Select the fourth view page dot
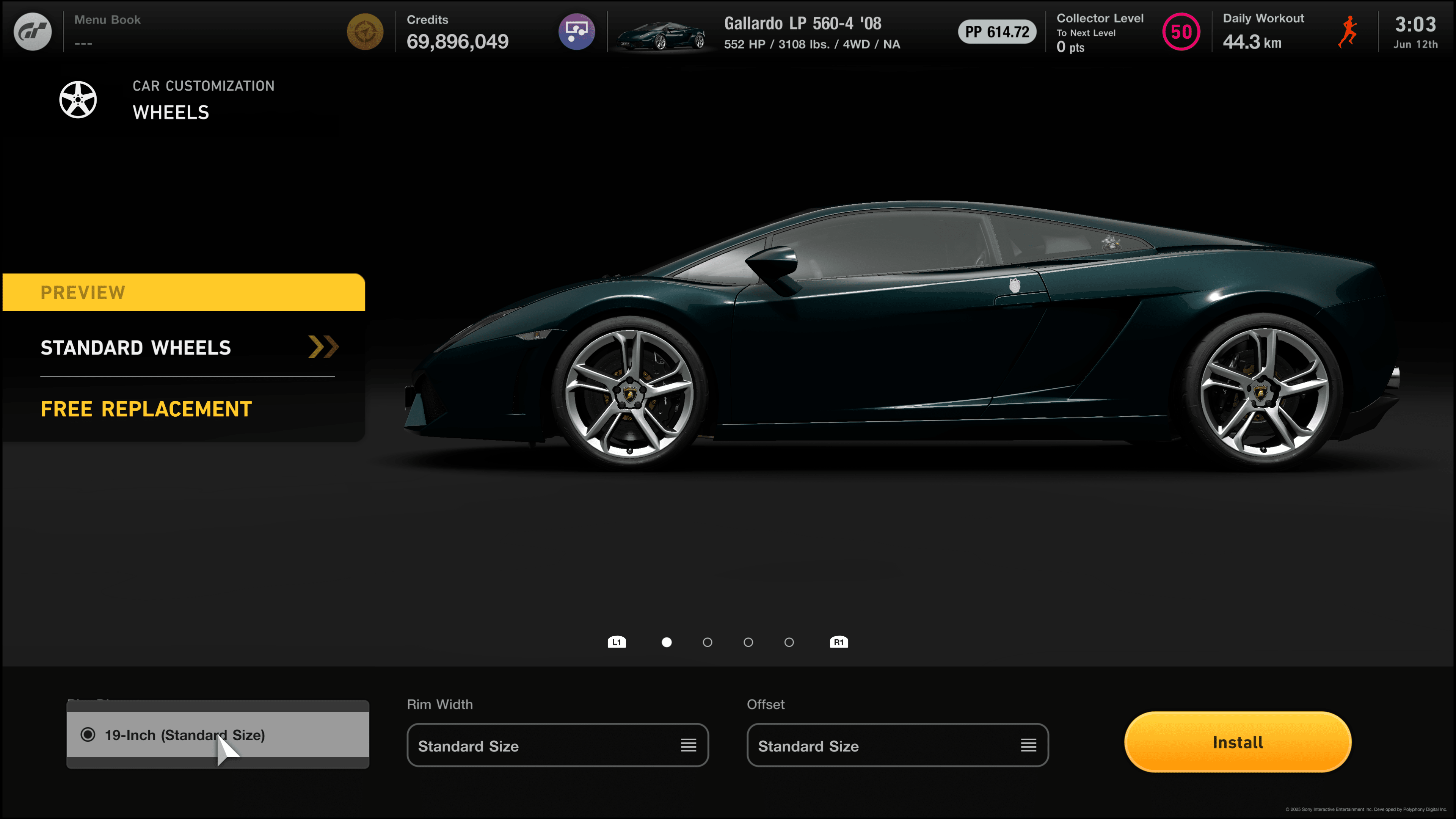Screen dimensions: 1456x819 (x=789, y=642)
